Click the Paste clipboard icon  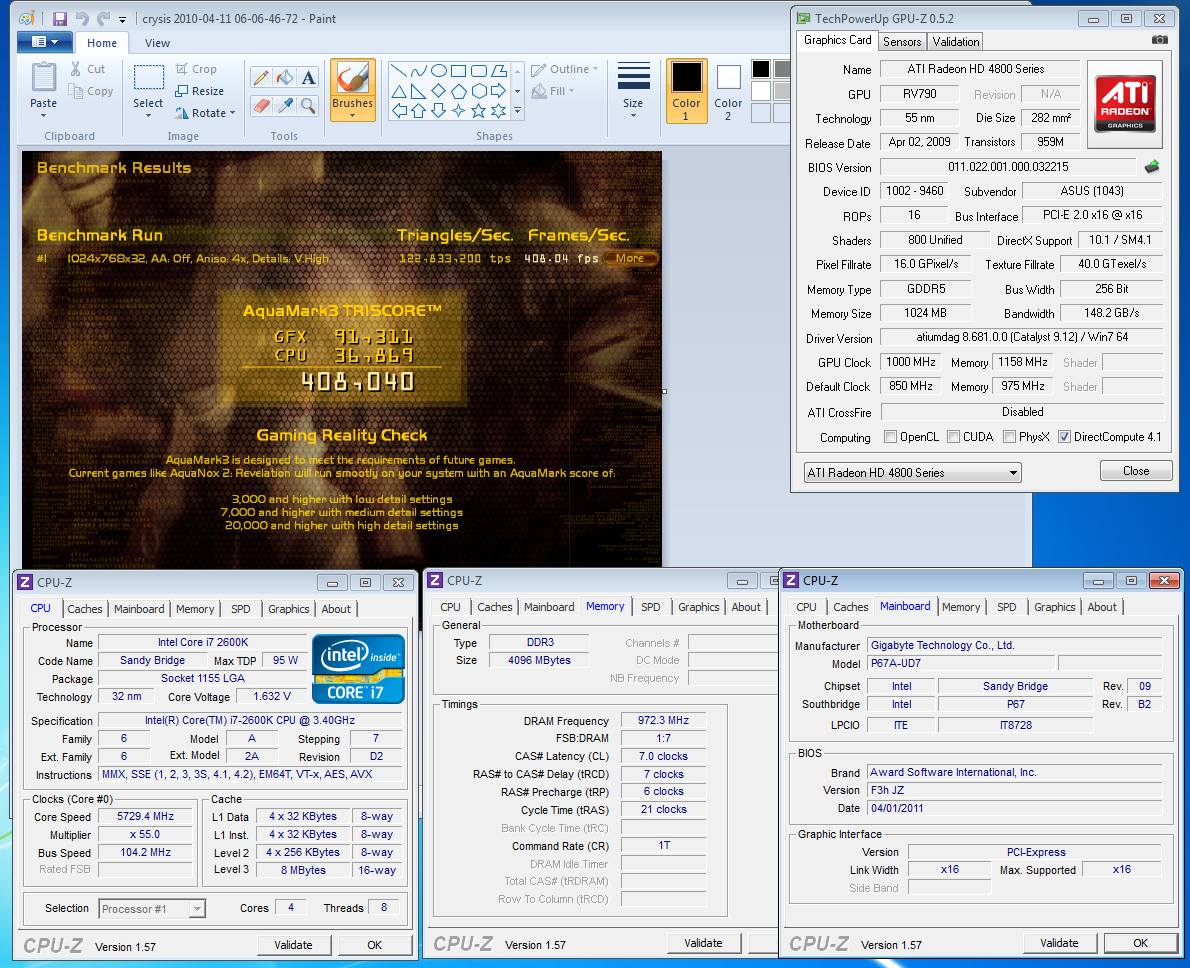click(x=43, y=78)
